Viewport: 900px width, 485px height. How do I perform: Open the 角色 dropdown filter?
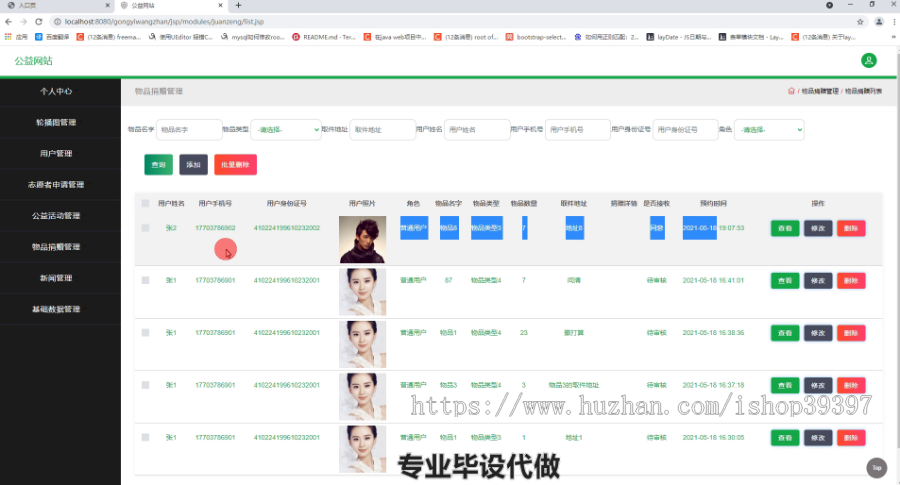pyautogui.click(x=769, y=130)
